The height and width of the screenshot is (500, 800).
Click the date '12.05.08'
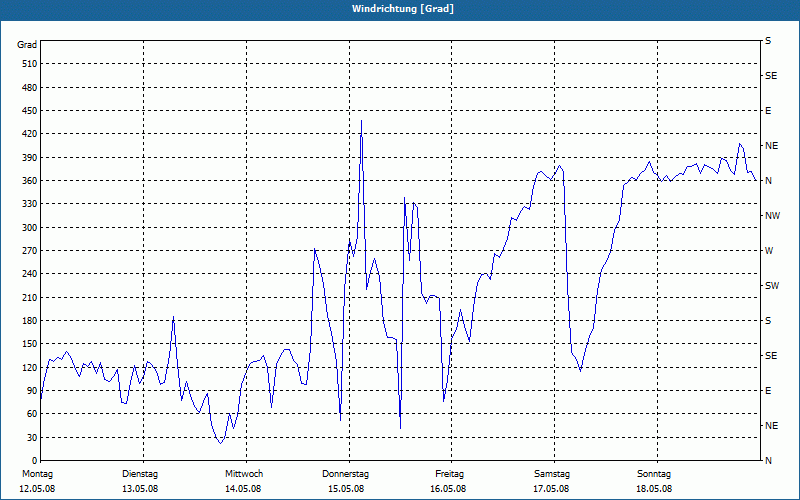click(37, 489)
